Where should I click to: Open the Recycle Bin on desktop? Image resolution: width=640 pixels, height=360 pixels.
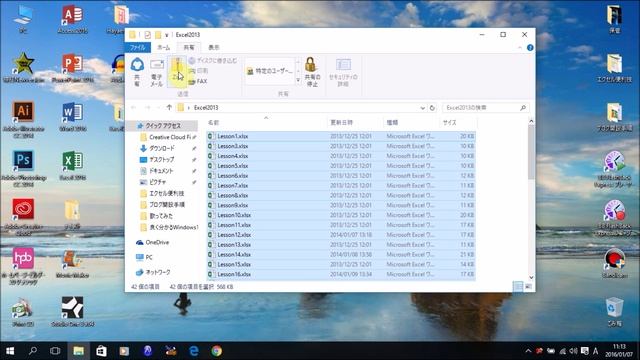tap(615, 312)
